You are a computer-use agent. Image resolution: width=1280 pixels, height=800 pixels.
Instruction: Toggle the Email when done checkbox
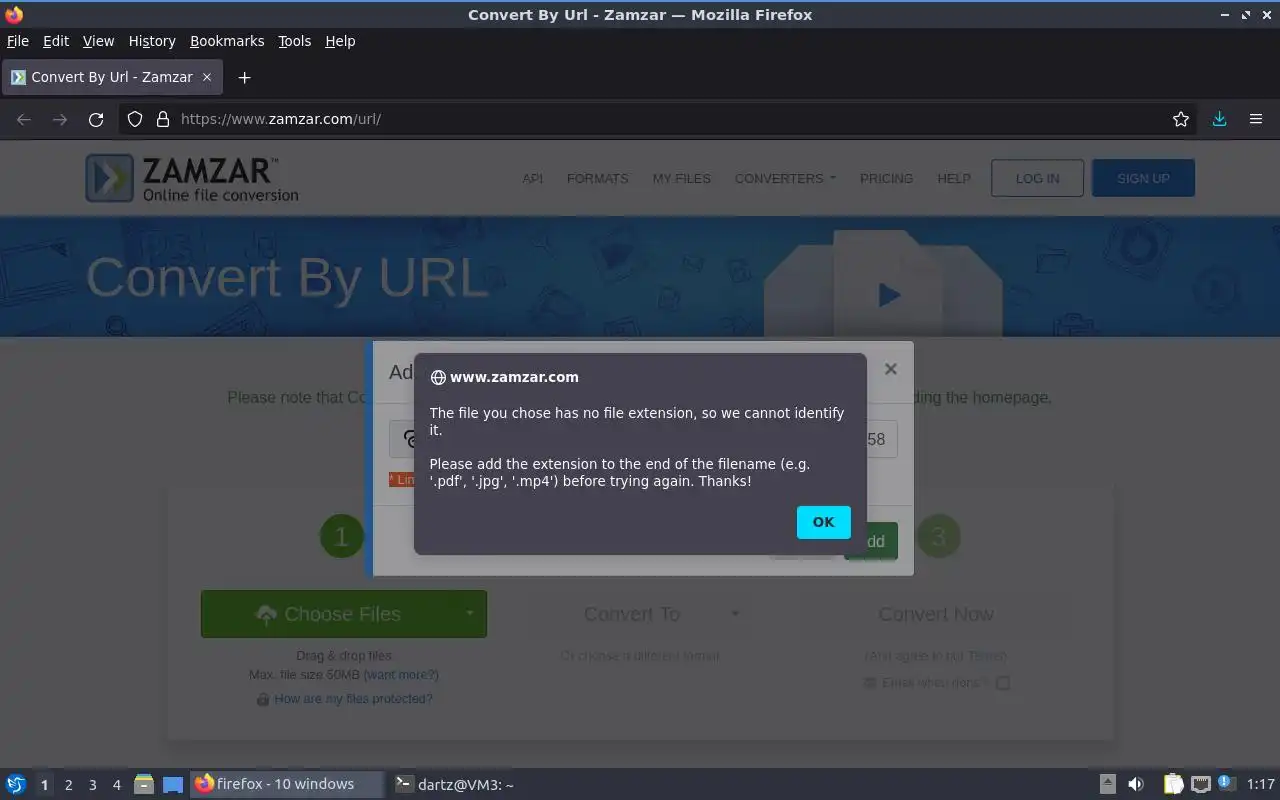(1003, 683)
